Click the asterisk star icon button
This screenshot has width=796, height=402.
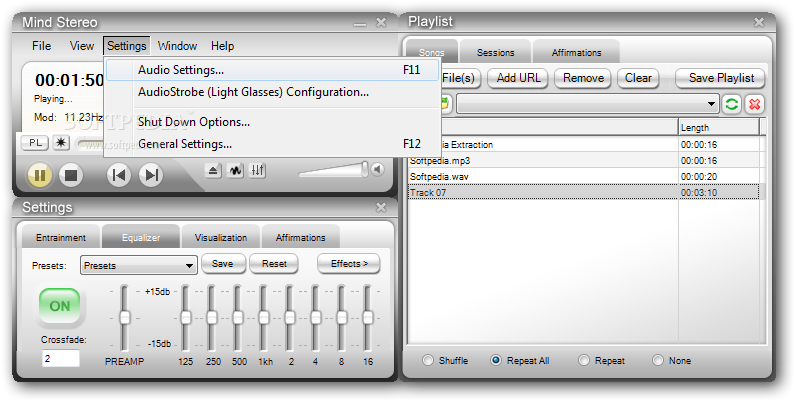coord(60,143)
